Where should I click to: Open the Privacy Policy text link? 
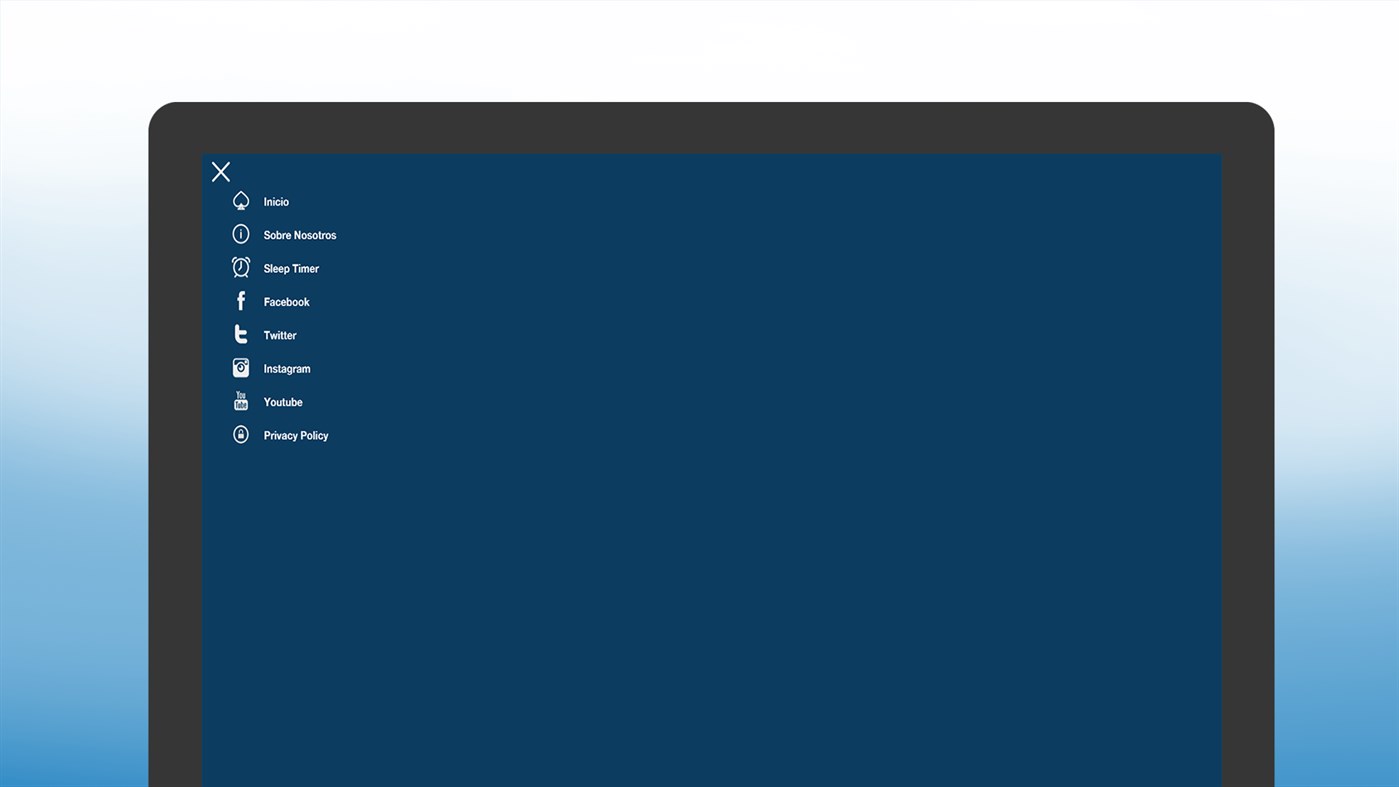pyautogui.click(x=296, y=436)
